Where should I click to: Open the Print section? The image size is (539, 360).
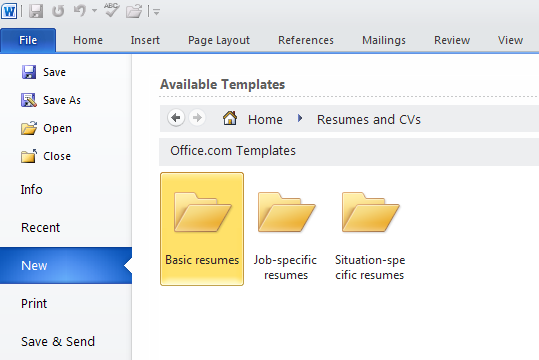click(34, 303)
